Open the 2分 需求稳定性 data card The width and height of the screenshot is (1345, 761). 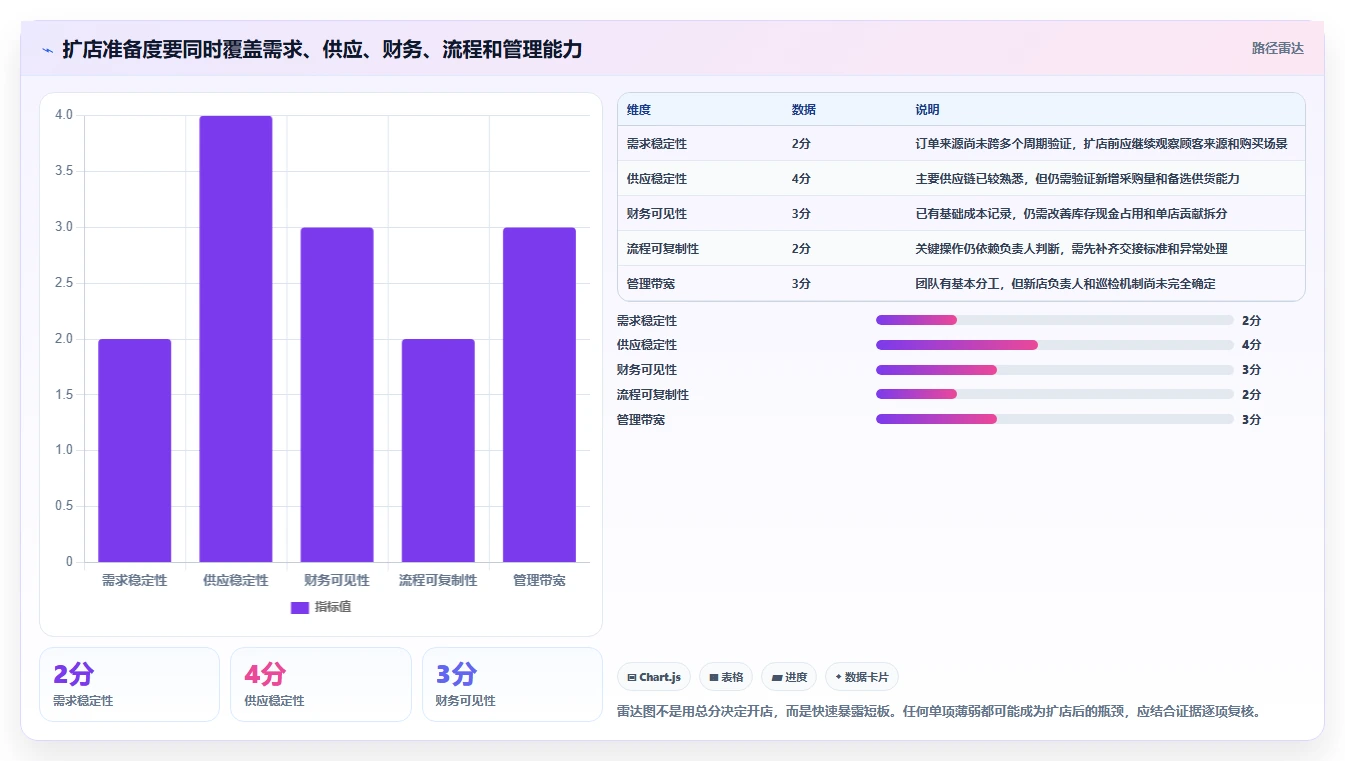coord(129,684)
